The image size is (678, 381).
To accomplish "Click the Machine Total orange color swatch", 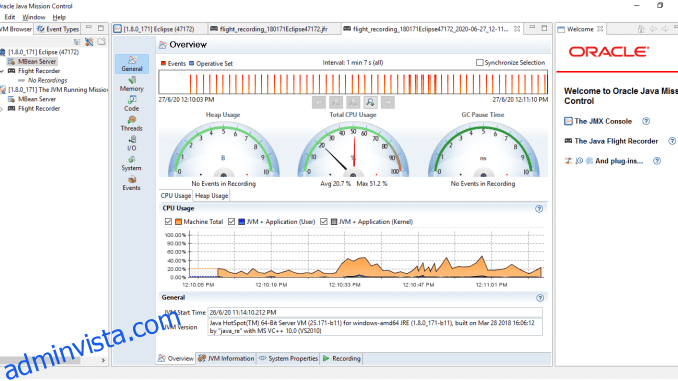I will click(178, 222).
